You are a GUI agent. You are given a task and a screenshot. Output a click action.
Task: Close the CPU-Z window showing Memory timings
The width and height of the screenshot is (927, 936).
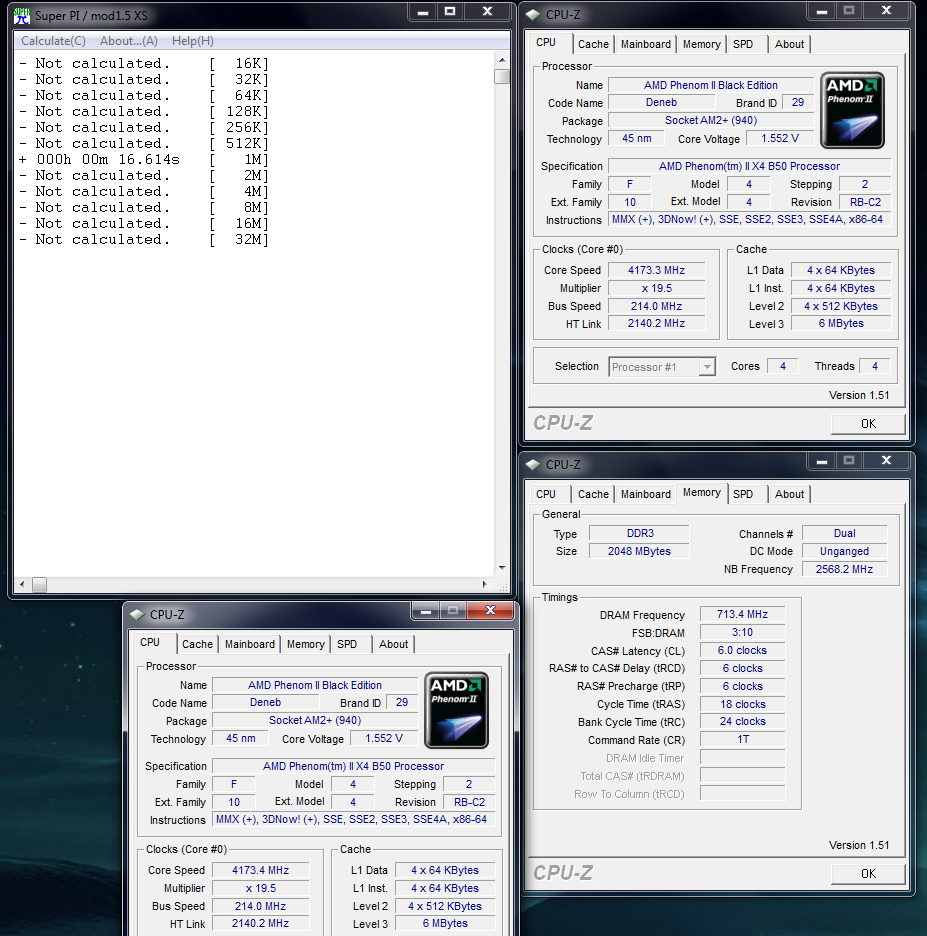(886, 460)
